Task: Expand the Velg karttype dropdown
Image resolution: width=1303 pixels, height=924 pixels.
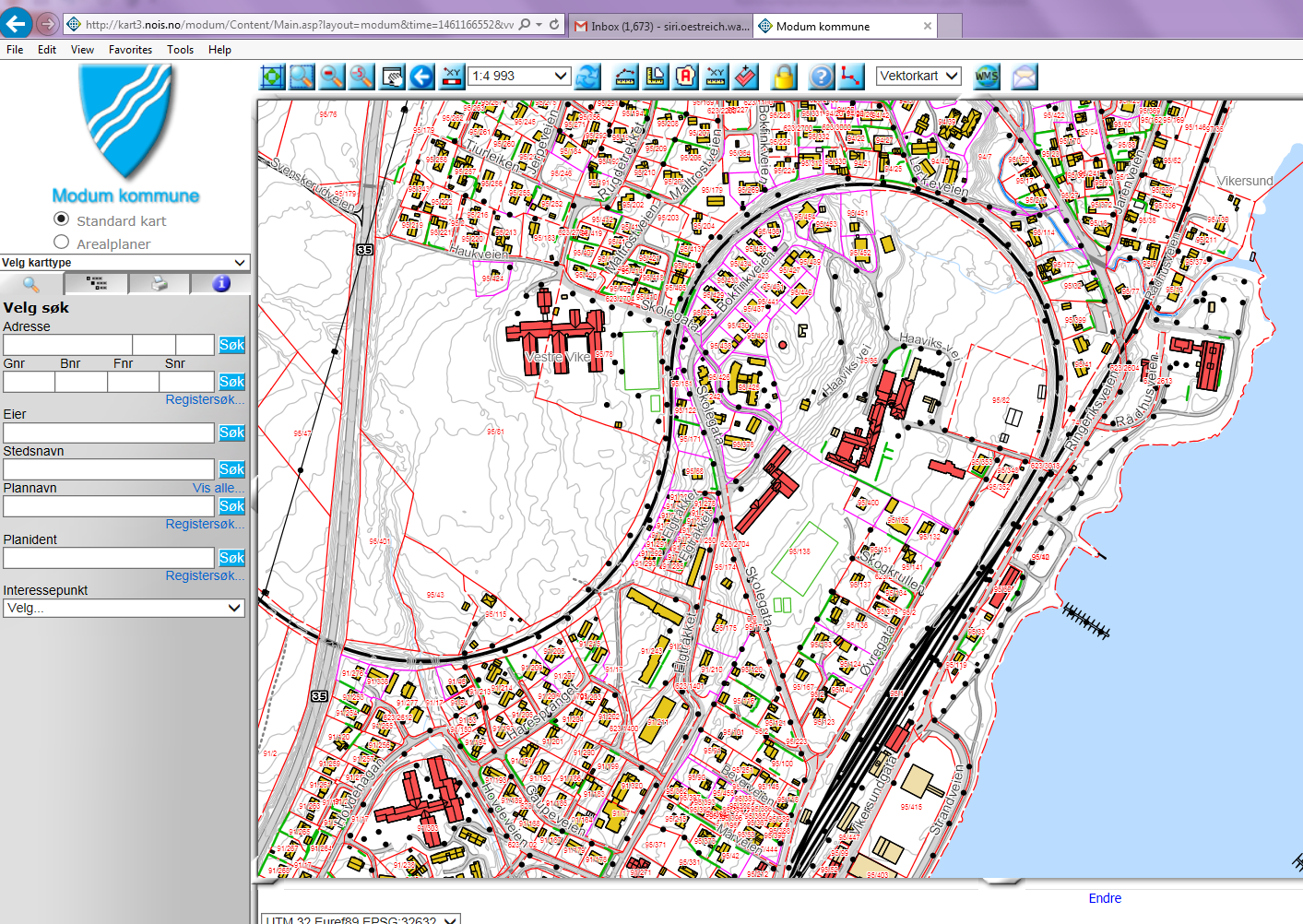Action: tap(124, 263)
